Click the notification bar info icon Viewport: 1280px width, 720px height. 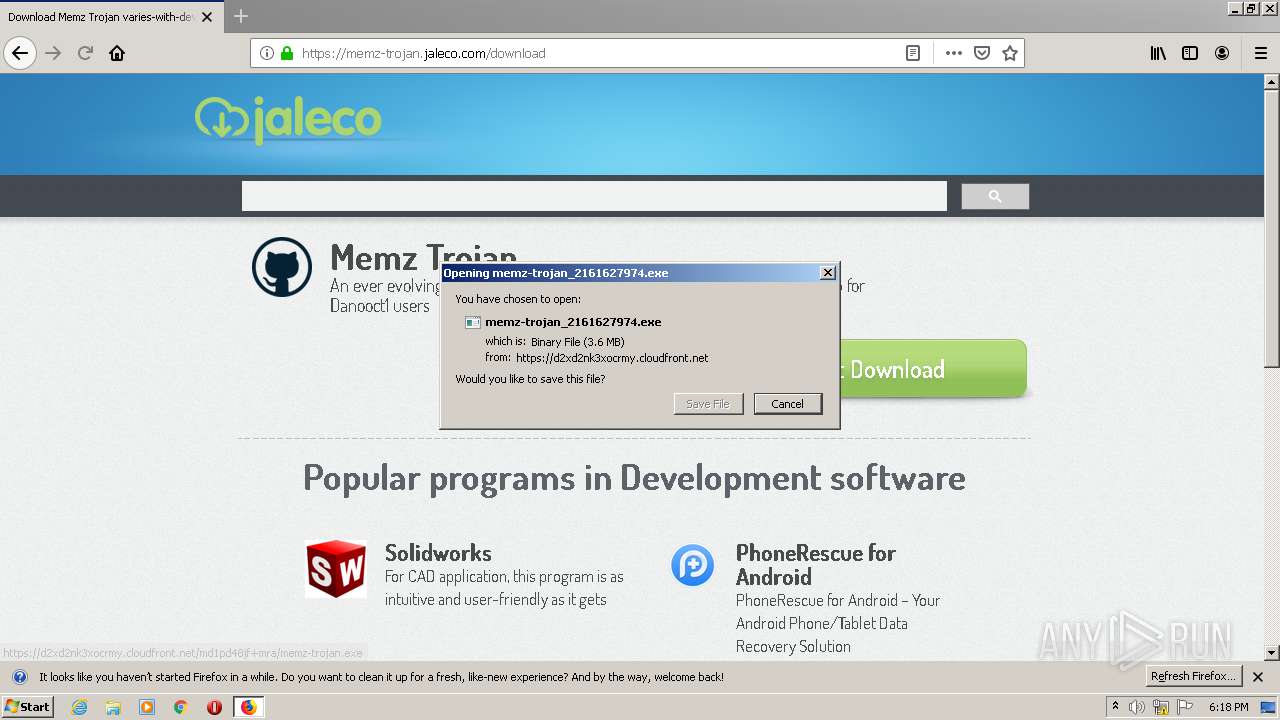(x=19, y=677)
